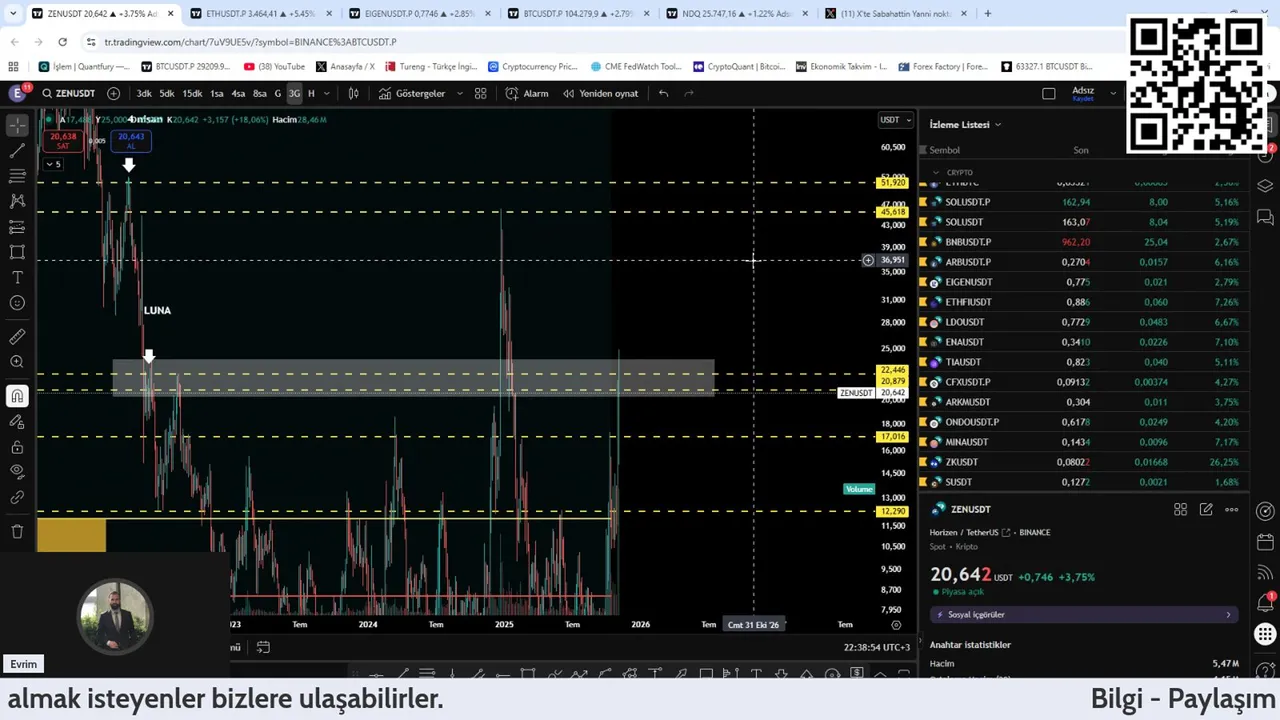This screenshot has width=1280, height=720.
Task: Open the Fibonacci tools group
Action: pos(17,176)
